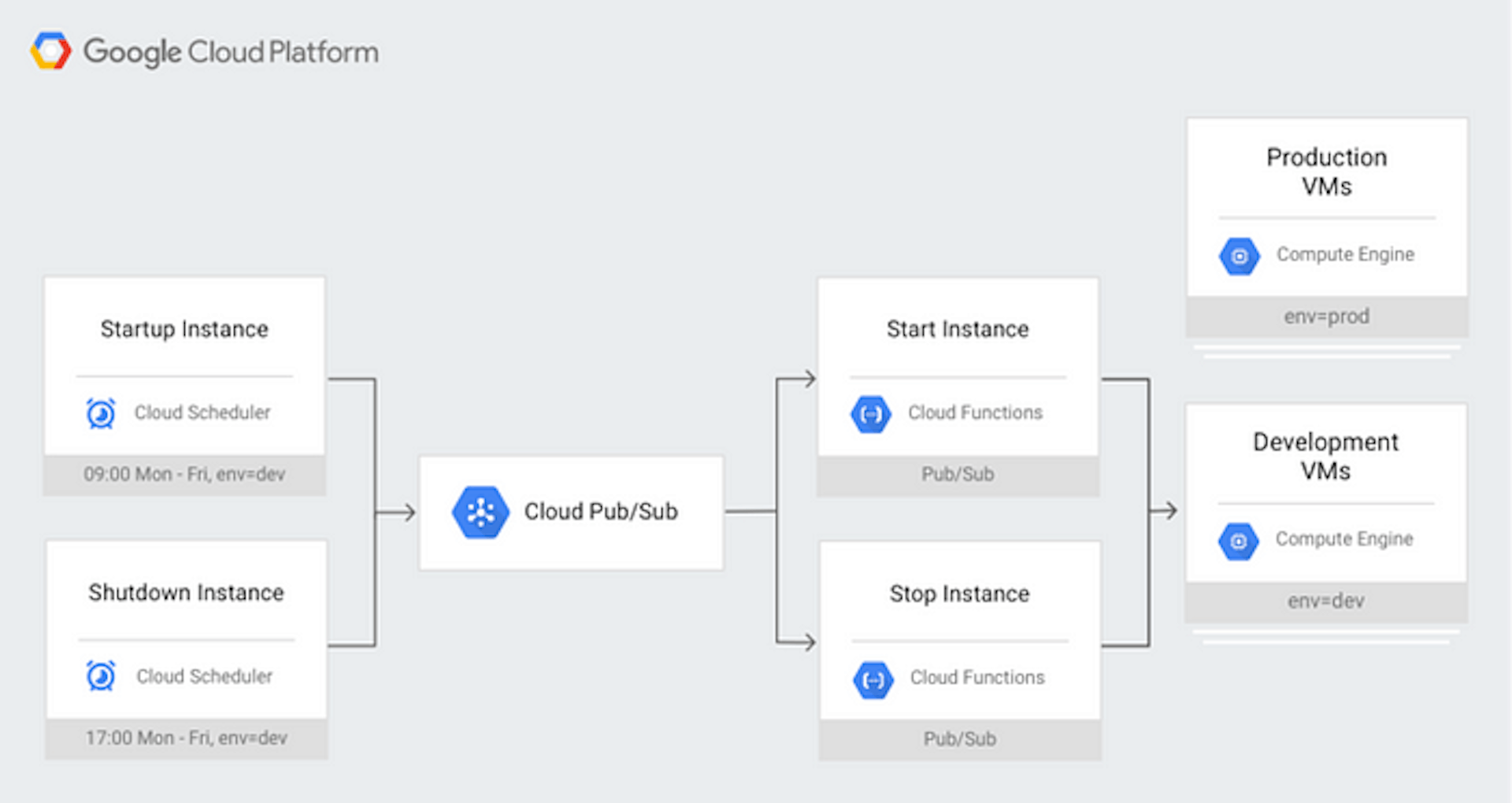Click the Shutdown Instance card title

(186, 593)
